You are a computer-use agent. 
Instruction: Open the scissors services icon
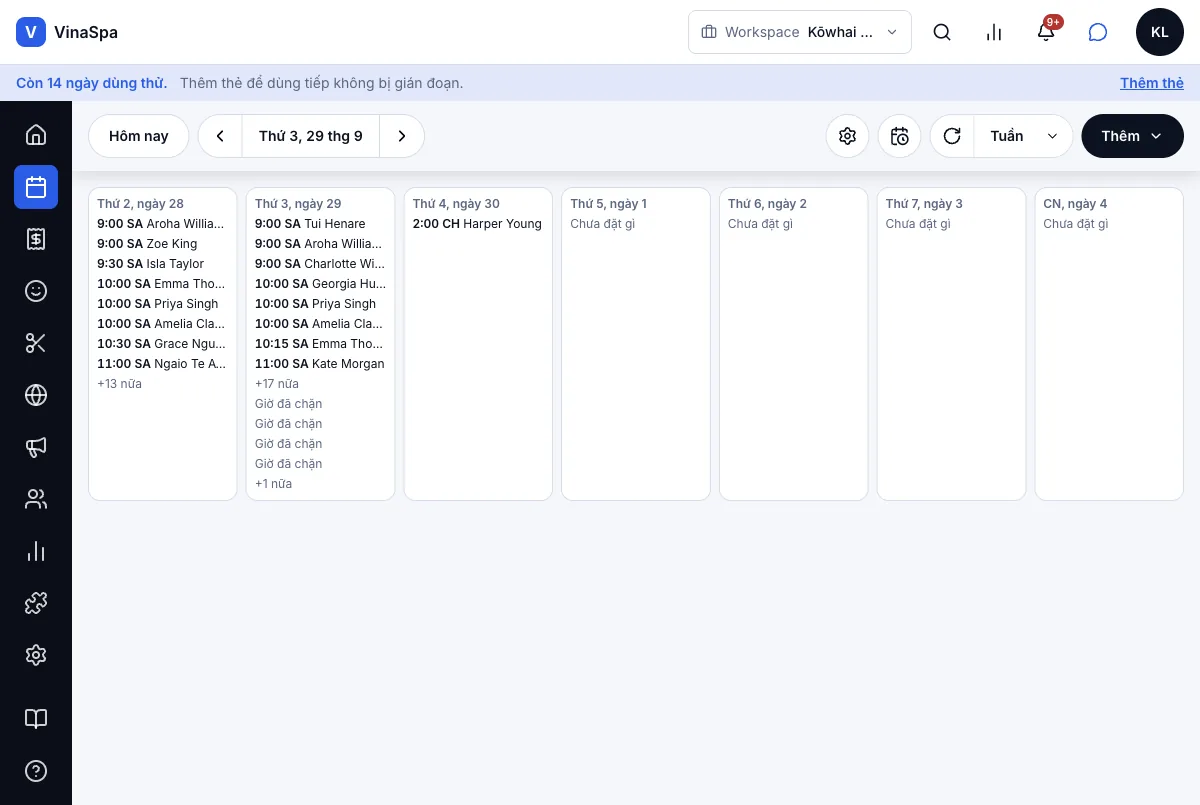(36, 343)
